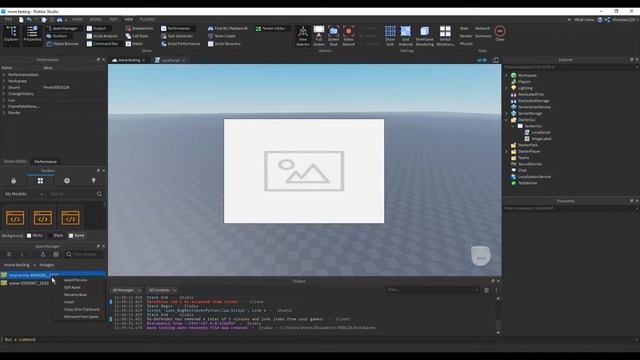Open Script Performance from ribbon
Screen dimensions: 640x360
pyautogui.click(x=180, y=44)
